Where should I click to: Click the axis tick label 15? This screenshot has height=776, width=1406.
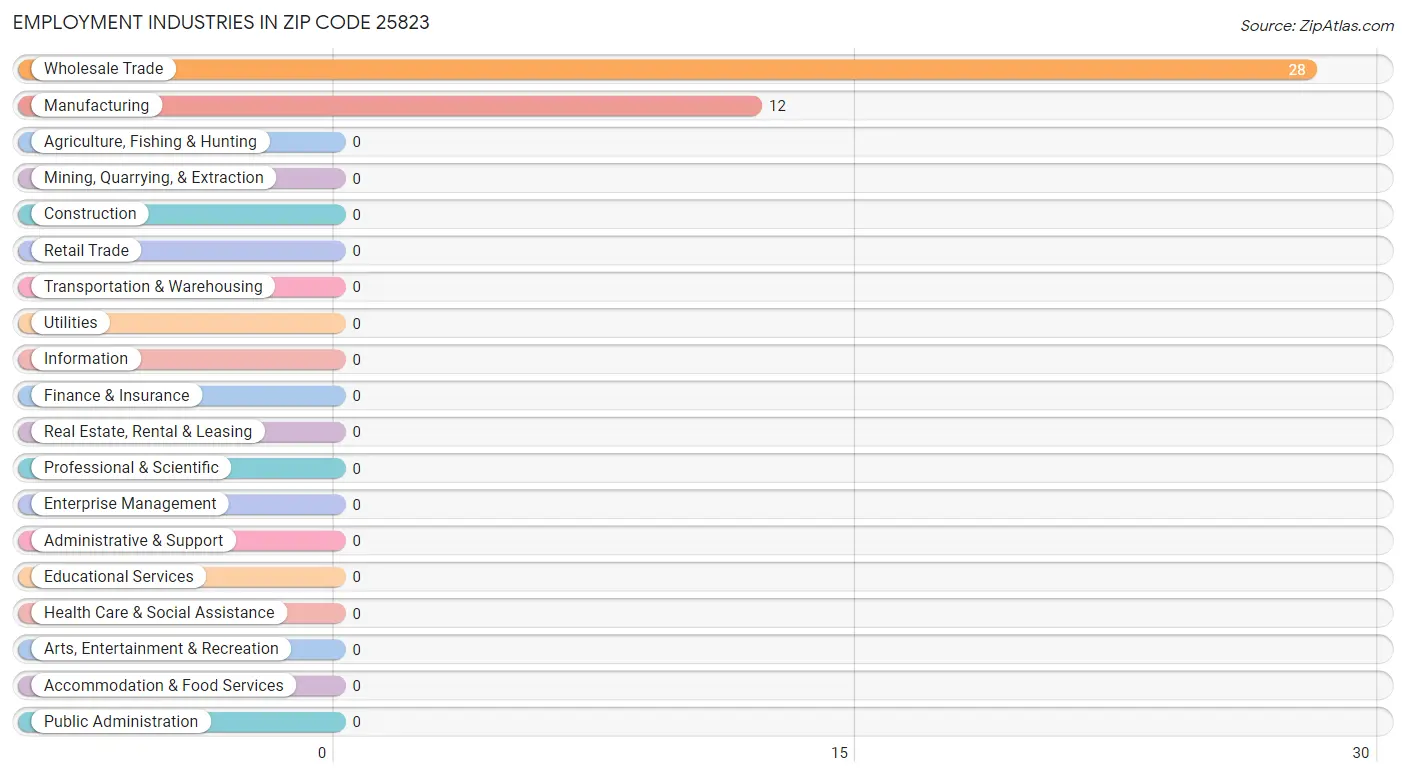pos(839,753)
